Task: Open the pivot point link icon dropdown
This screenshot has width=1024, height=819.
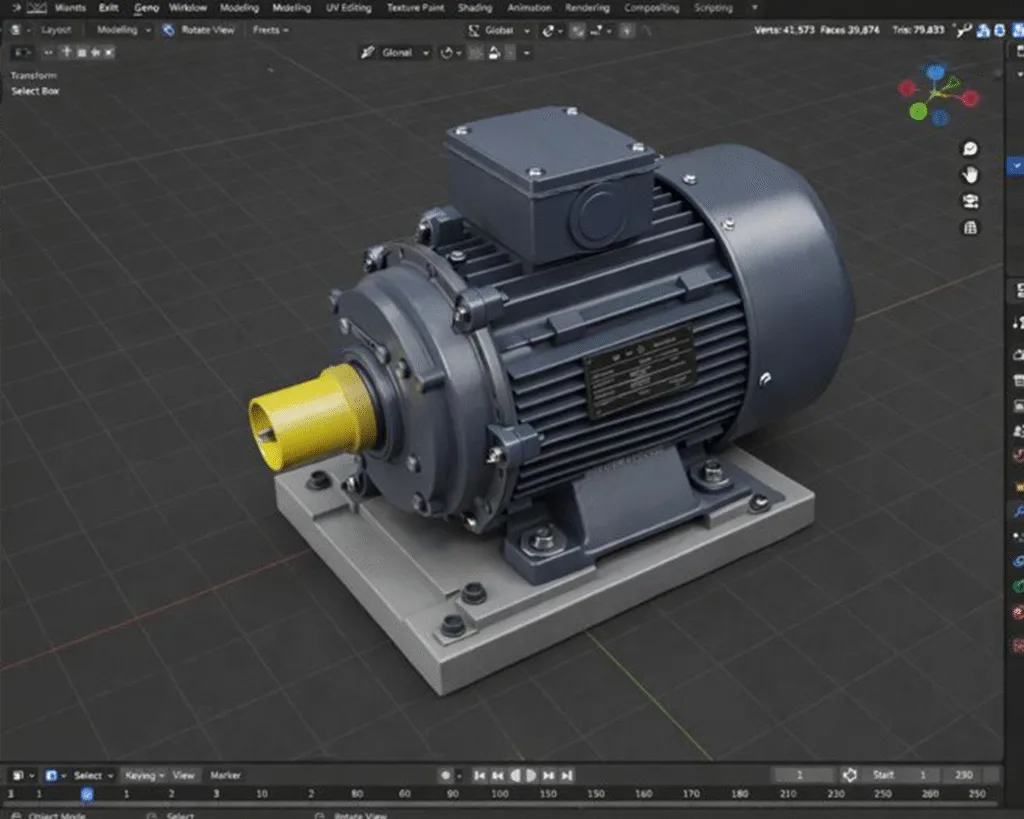Action: tap(551, 30)
